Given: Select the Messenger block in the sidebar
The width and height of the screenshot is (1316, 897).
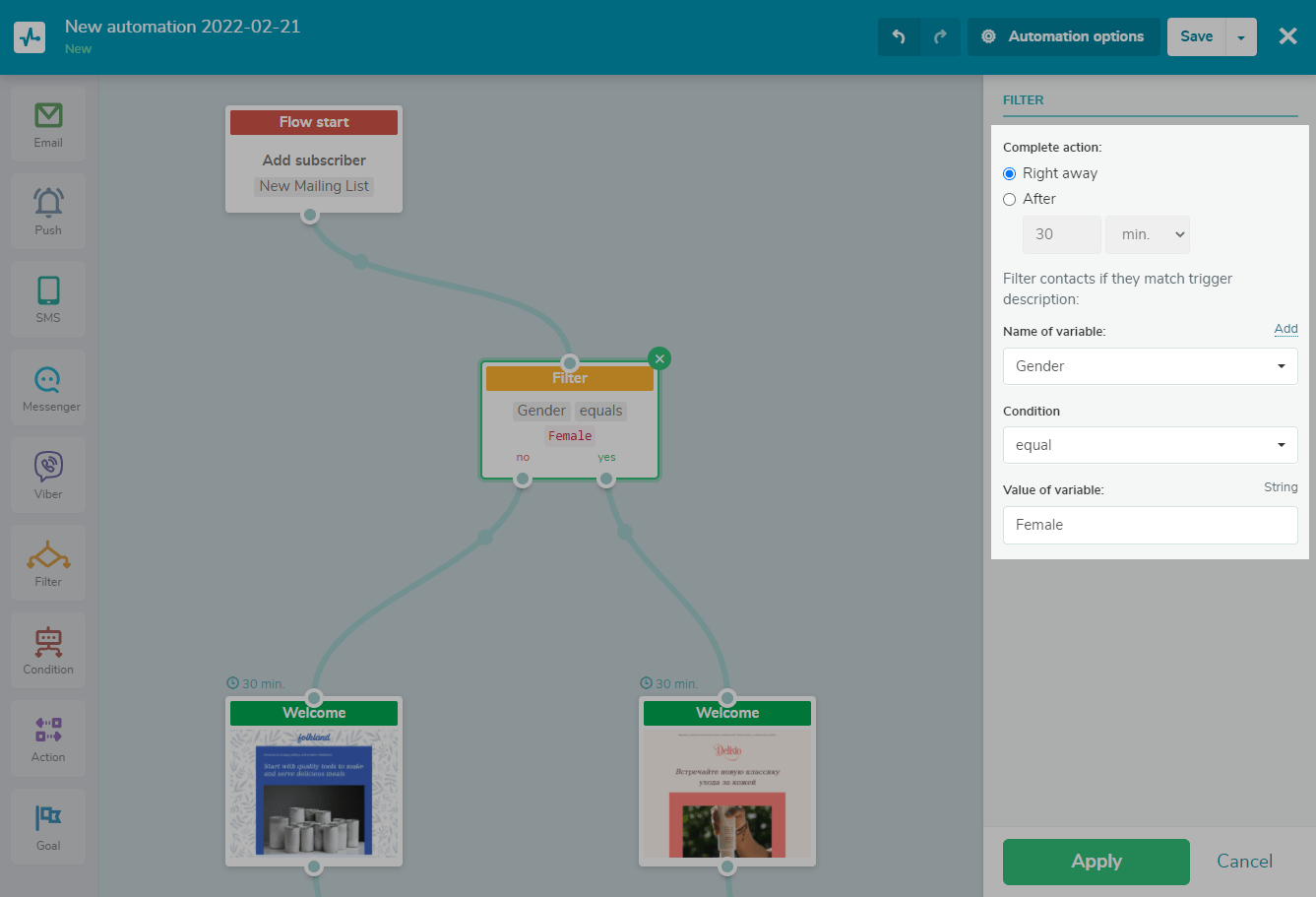Looking at the screenshot, I should (x=47, y=385).
